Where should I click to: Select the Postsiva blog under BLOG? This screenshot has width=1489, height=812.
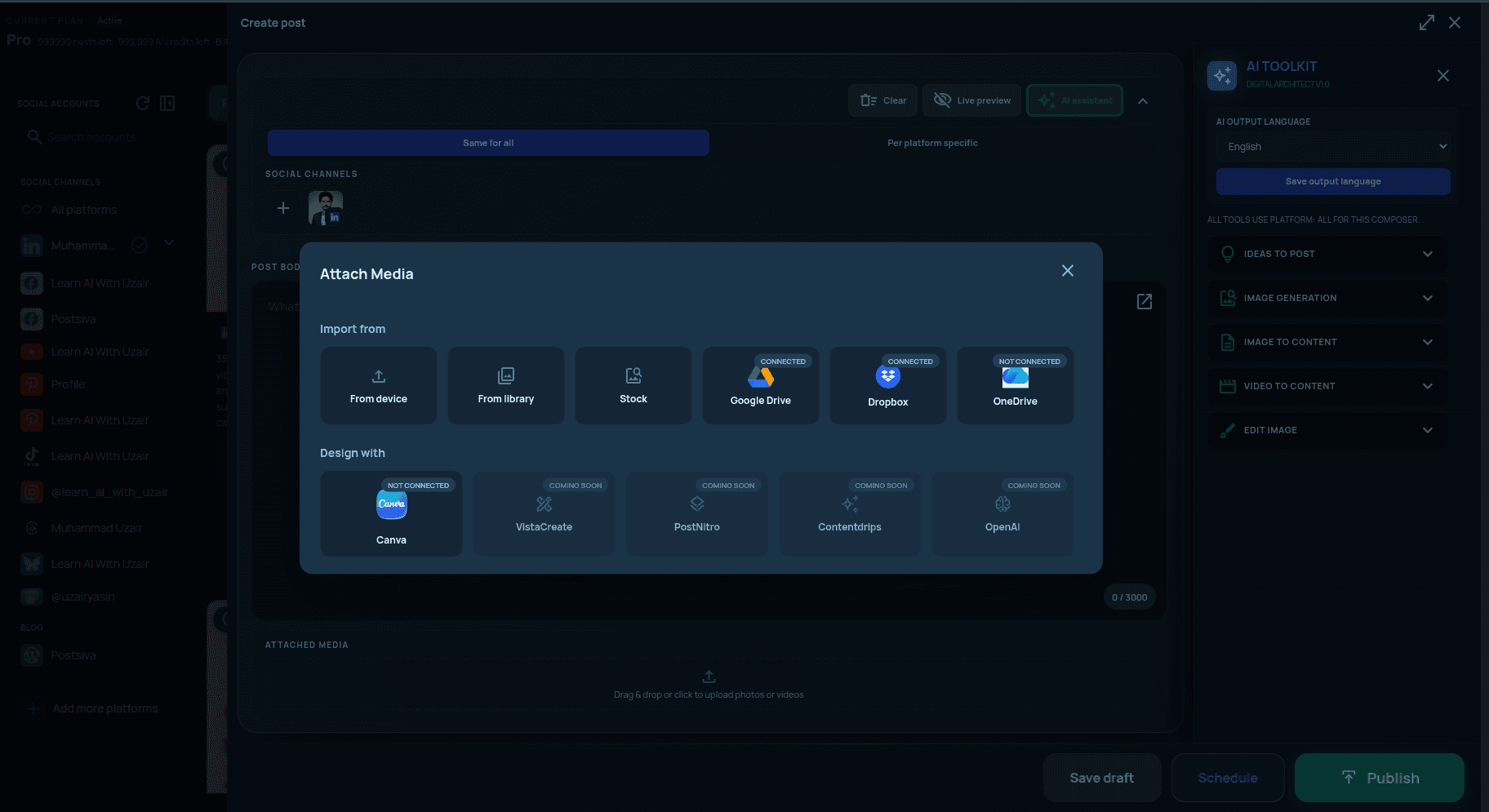pyautogui.click(x=59, y=655)
